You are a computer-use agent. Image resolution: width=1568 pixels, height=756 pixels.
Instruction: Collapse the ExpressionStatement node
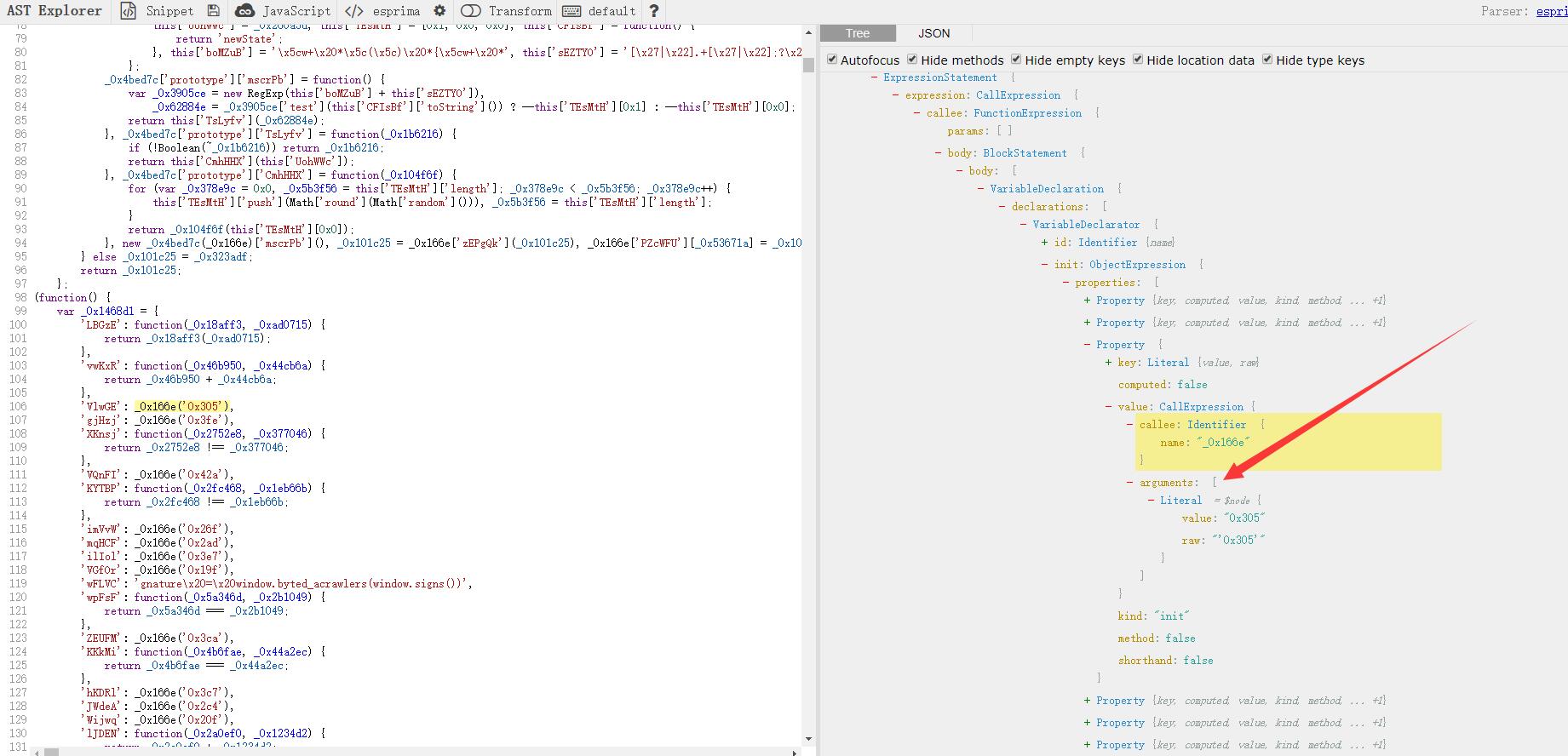click(875, 77)
